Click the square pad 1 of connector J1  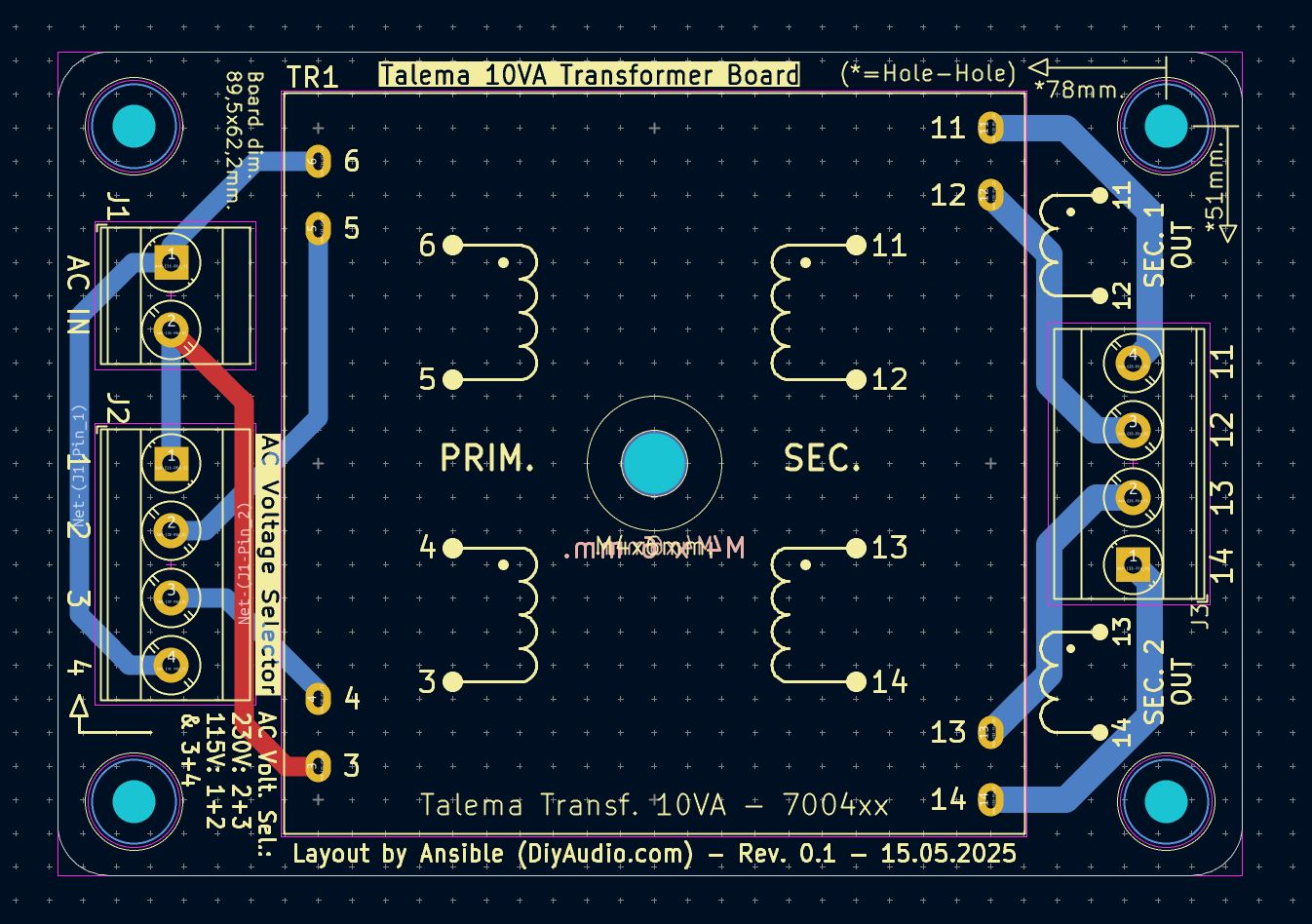point(171,263)
